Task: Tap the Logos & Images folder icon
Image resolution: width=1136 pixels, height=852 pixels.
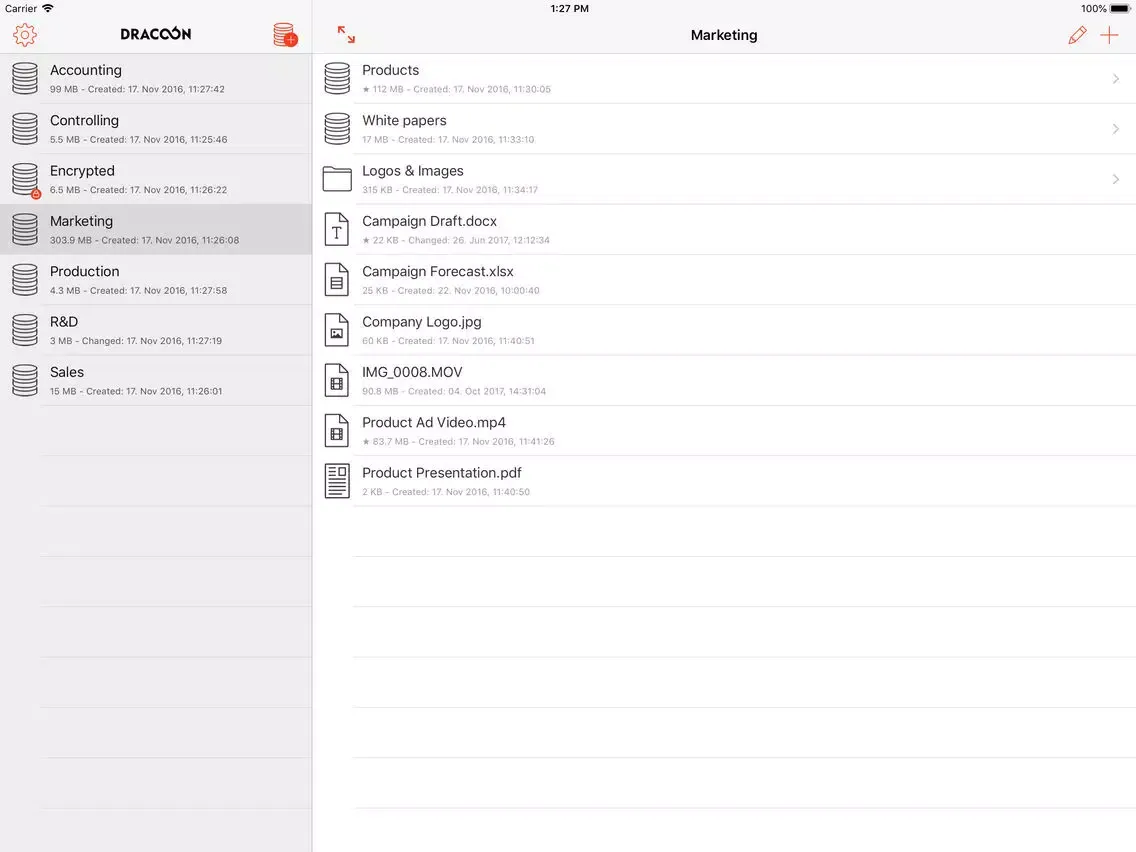Action: 337,178
